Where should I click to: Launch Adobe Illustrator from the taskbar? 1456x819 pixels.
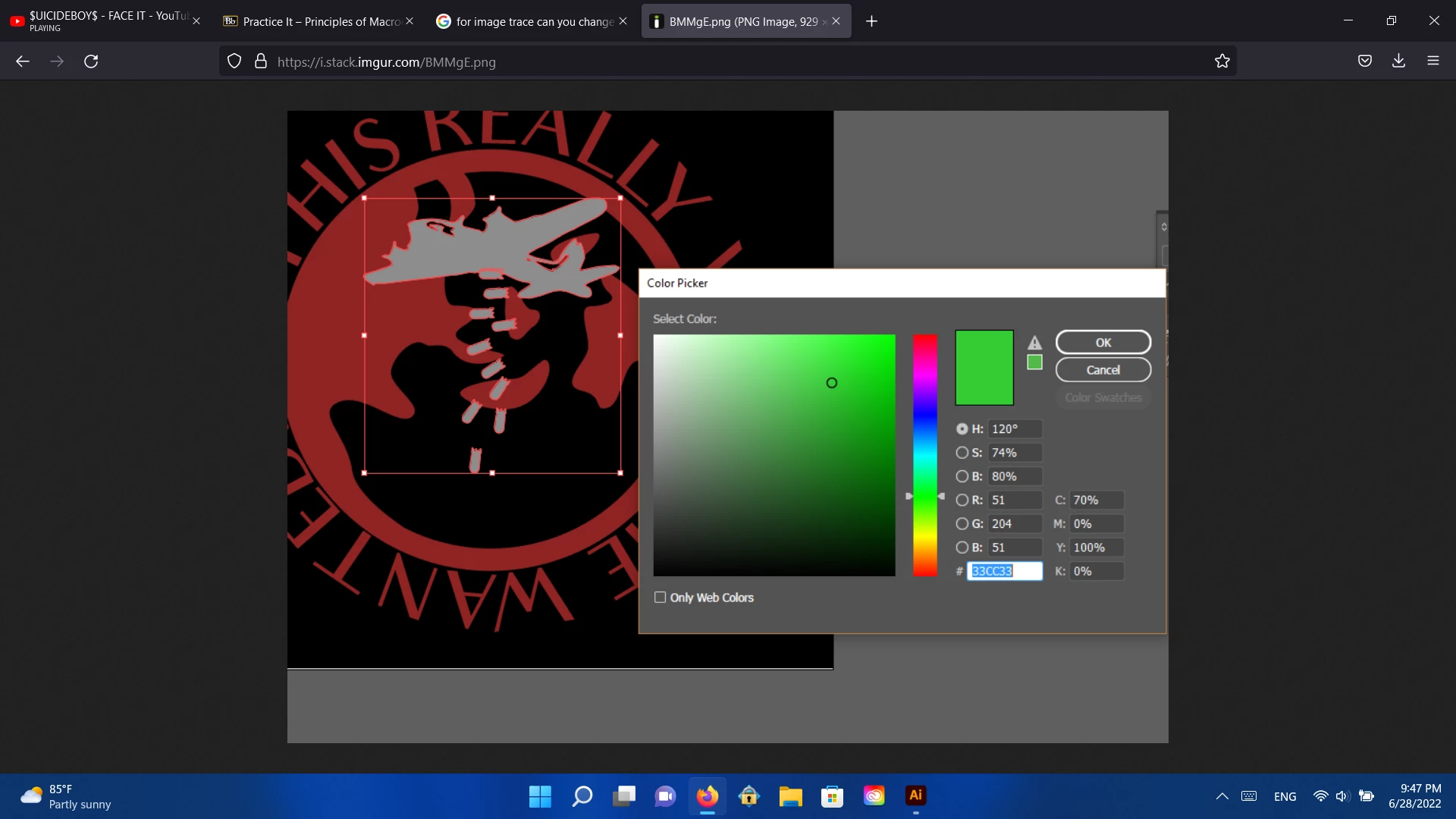tap(915, 795)
